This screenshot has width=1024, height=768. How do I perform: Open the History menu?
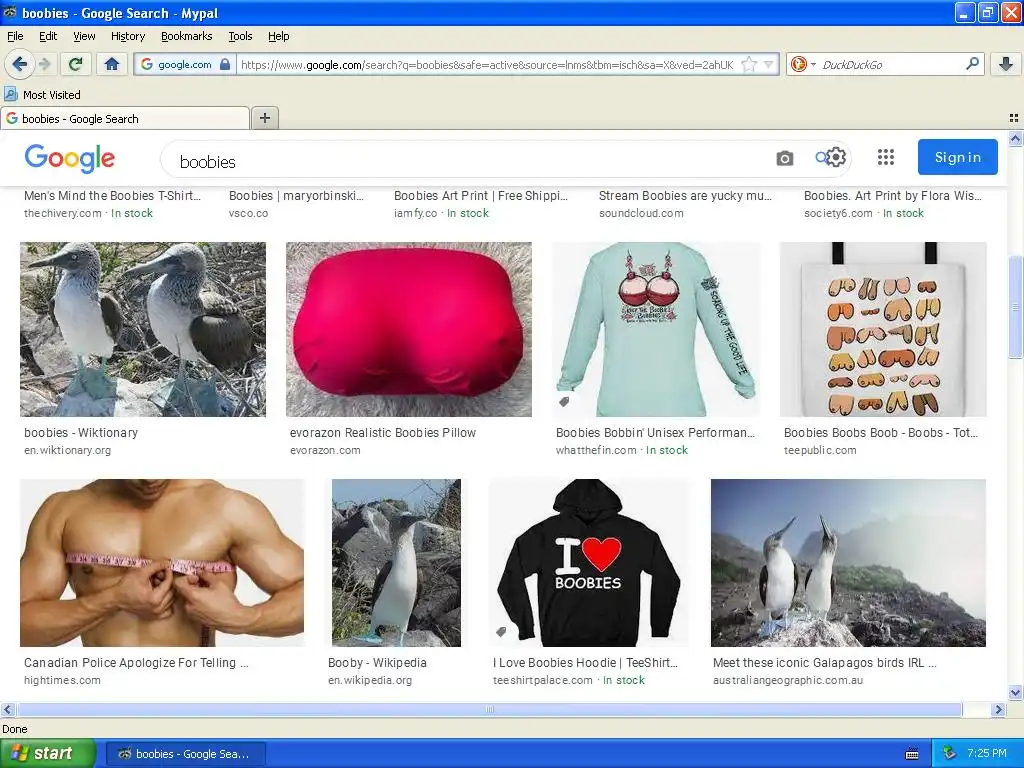pos(128,36)
